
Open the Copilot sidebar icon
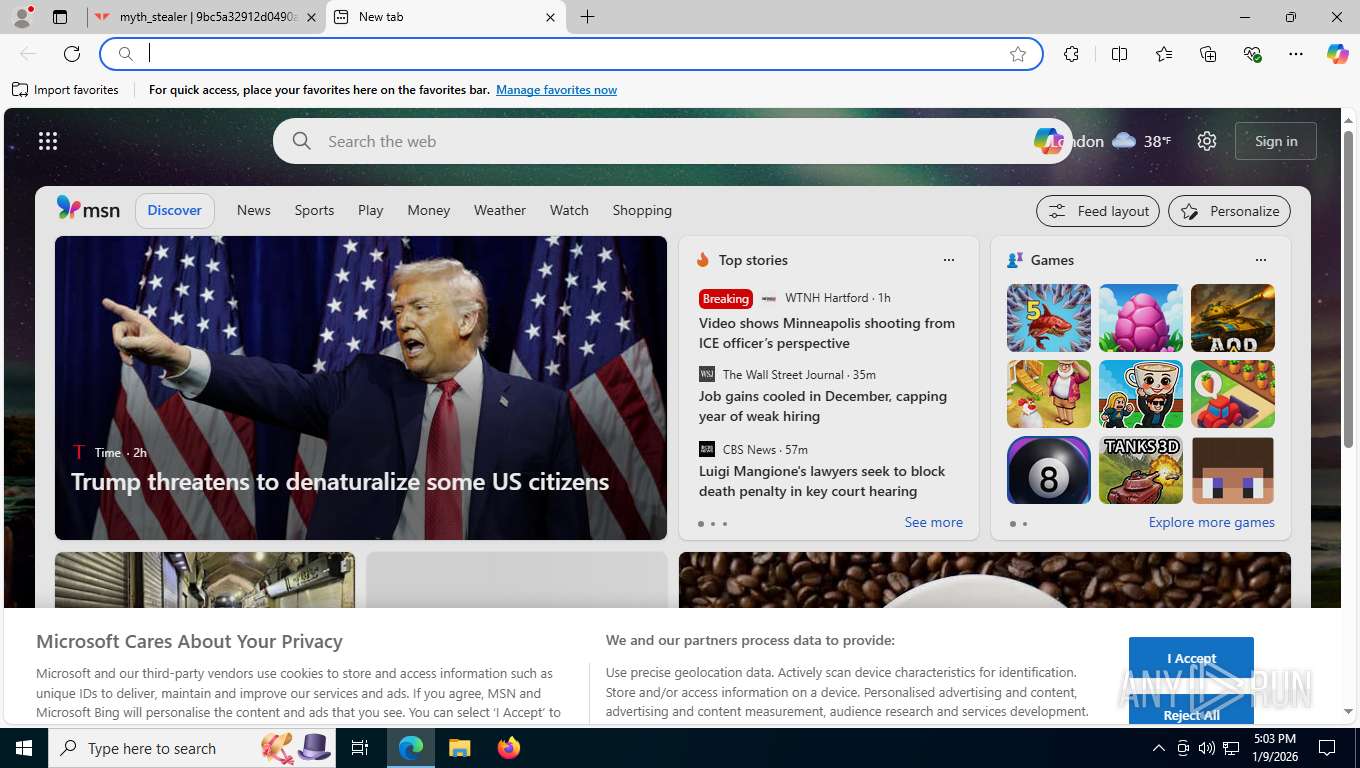click(1338, 54)
